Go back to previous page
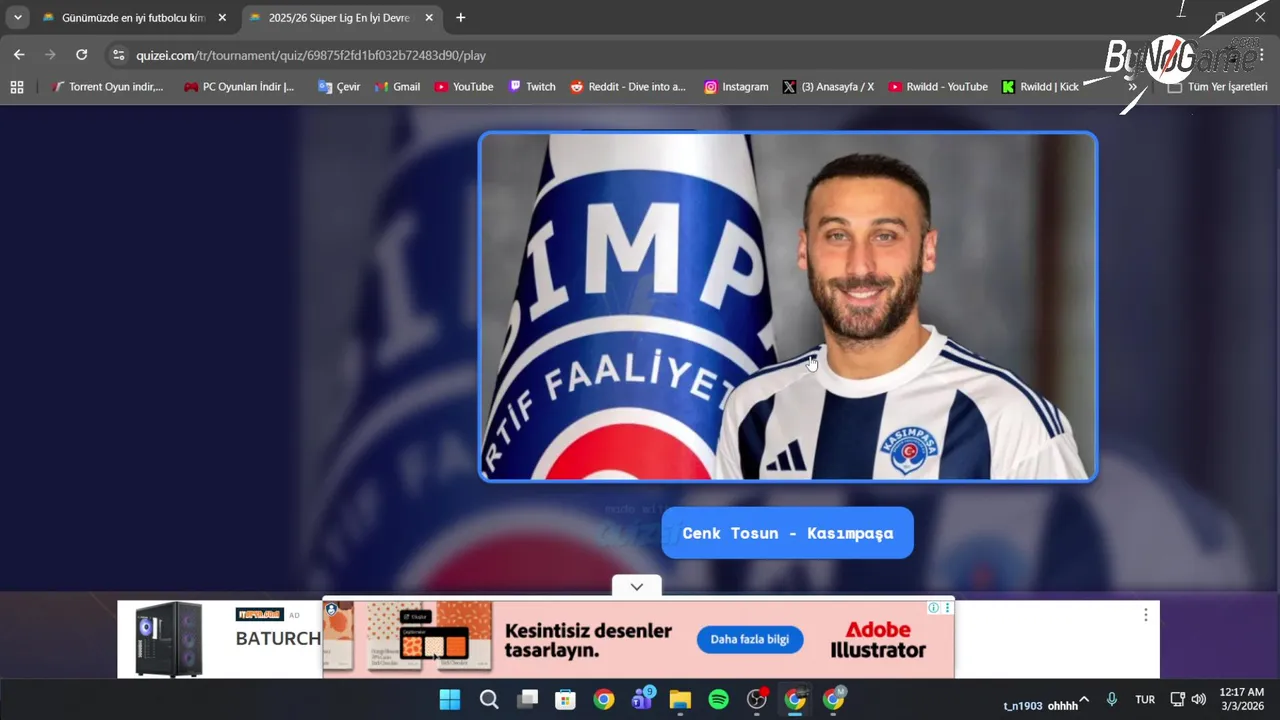The image size is (1280, 720). [x=19, y=55]
